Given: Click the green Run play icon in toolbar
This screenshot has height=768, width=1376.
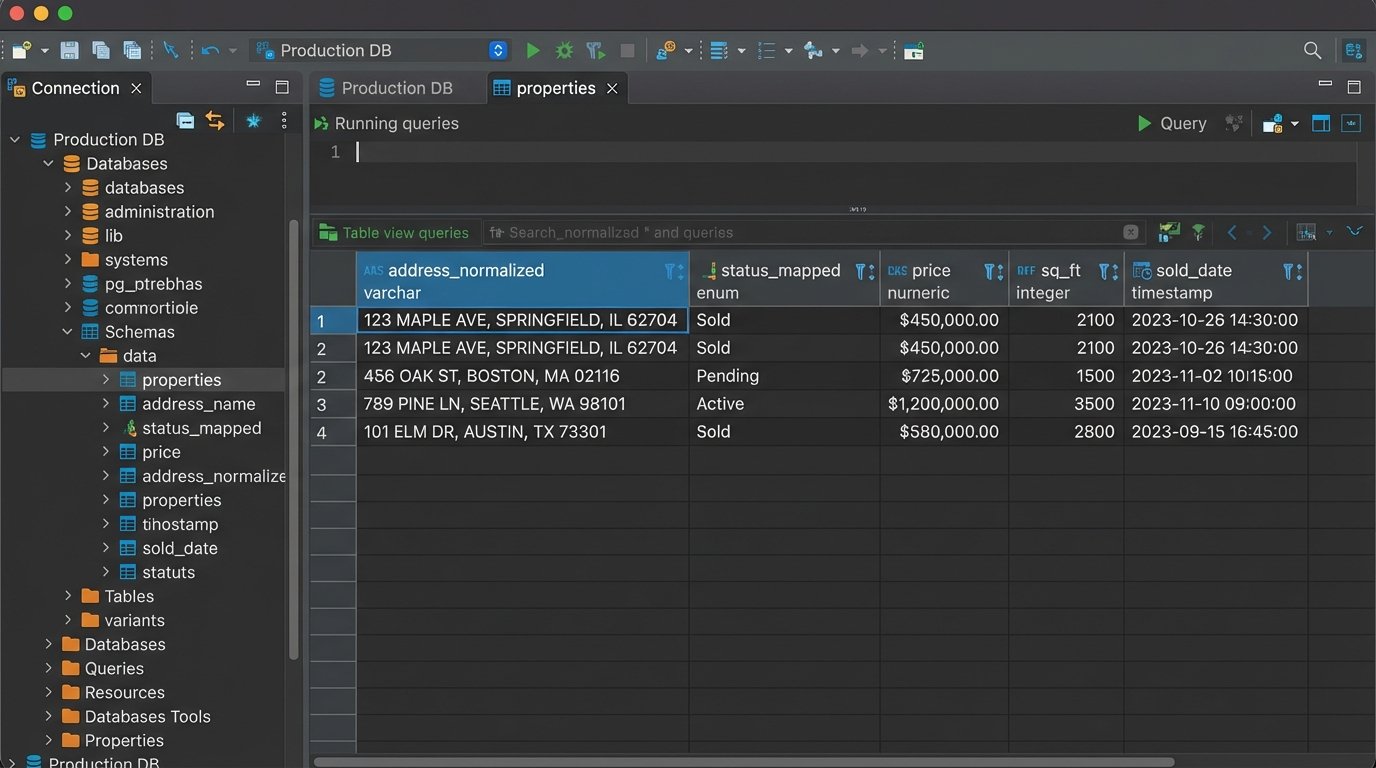Looking at the screenshot, I should click(533, 51).
